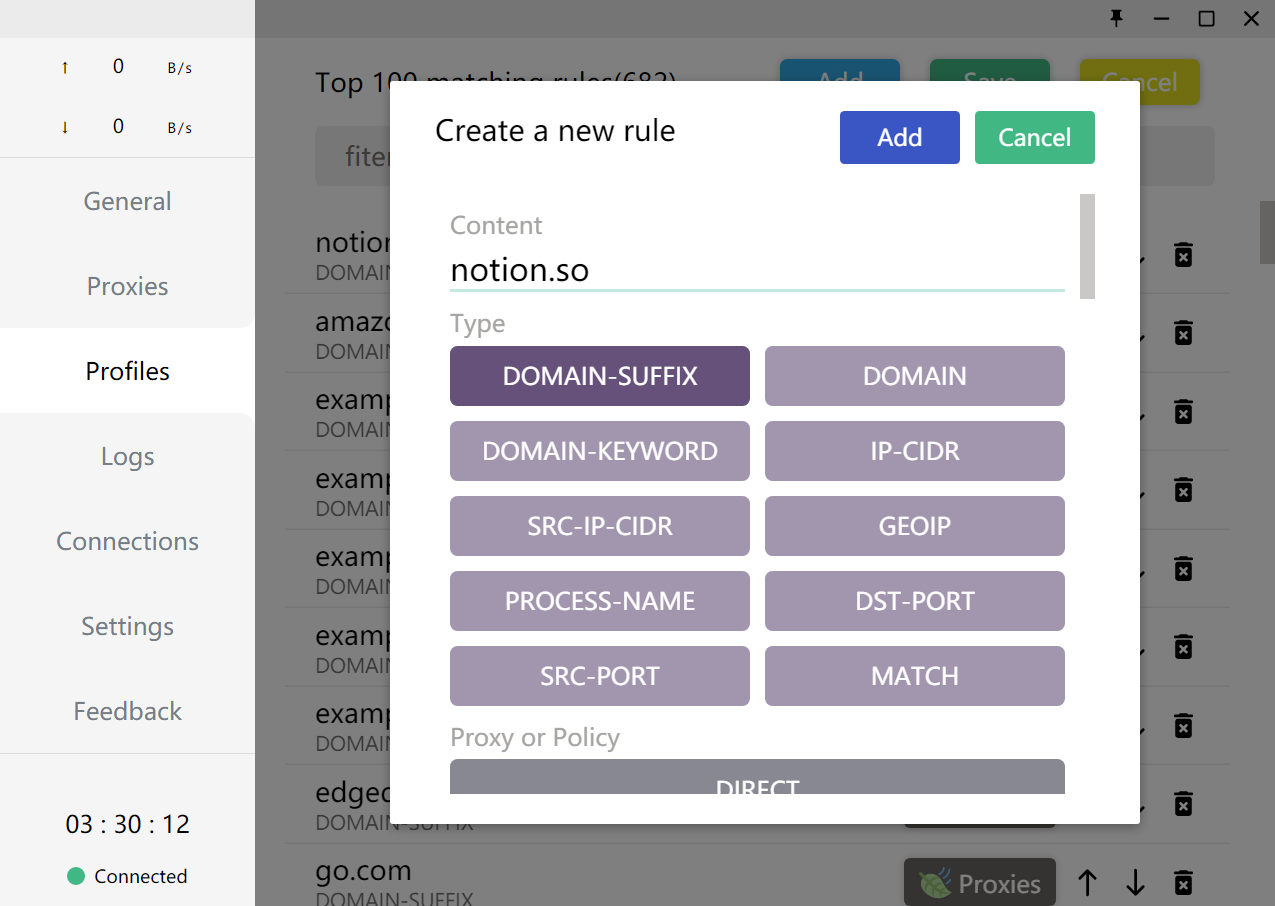Screen dimensions: 1275x906
Task: Delete the amazon rule via its trash icon
Action: [1183, 332]
